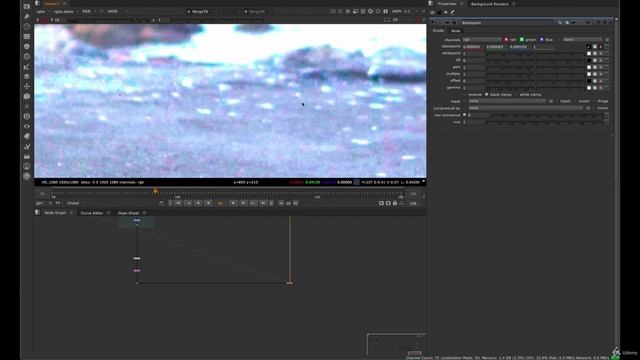The width and height of the screenshot is (640, 360).
Task: Open the Filter nodes toolbar menu
Action: pos(27,56)
